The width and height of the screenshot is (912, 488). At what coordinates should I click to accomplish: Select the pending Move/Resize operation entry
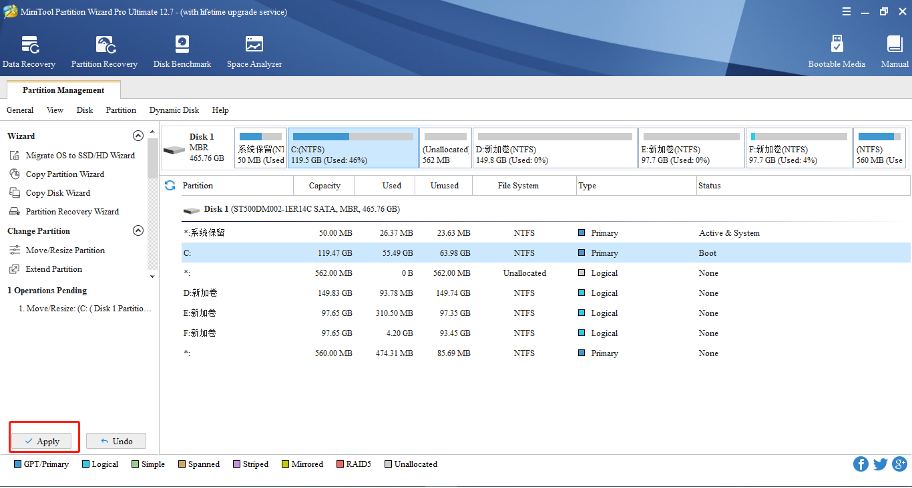85,308
